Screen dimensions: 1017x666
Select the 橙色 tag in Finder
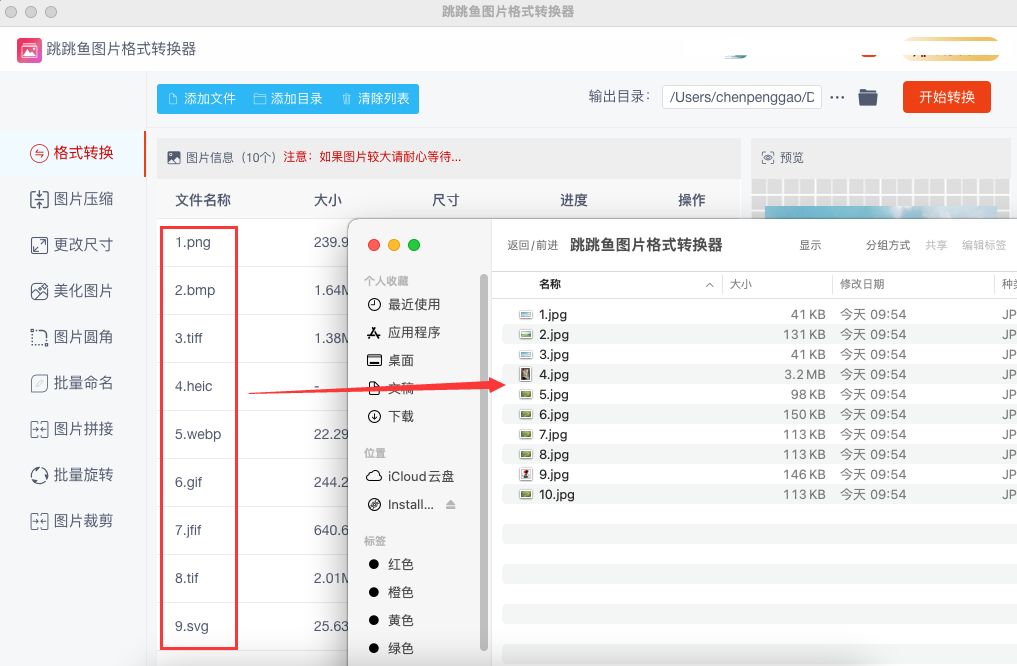(x=391, y=593)
